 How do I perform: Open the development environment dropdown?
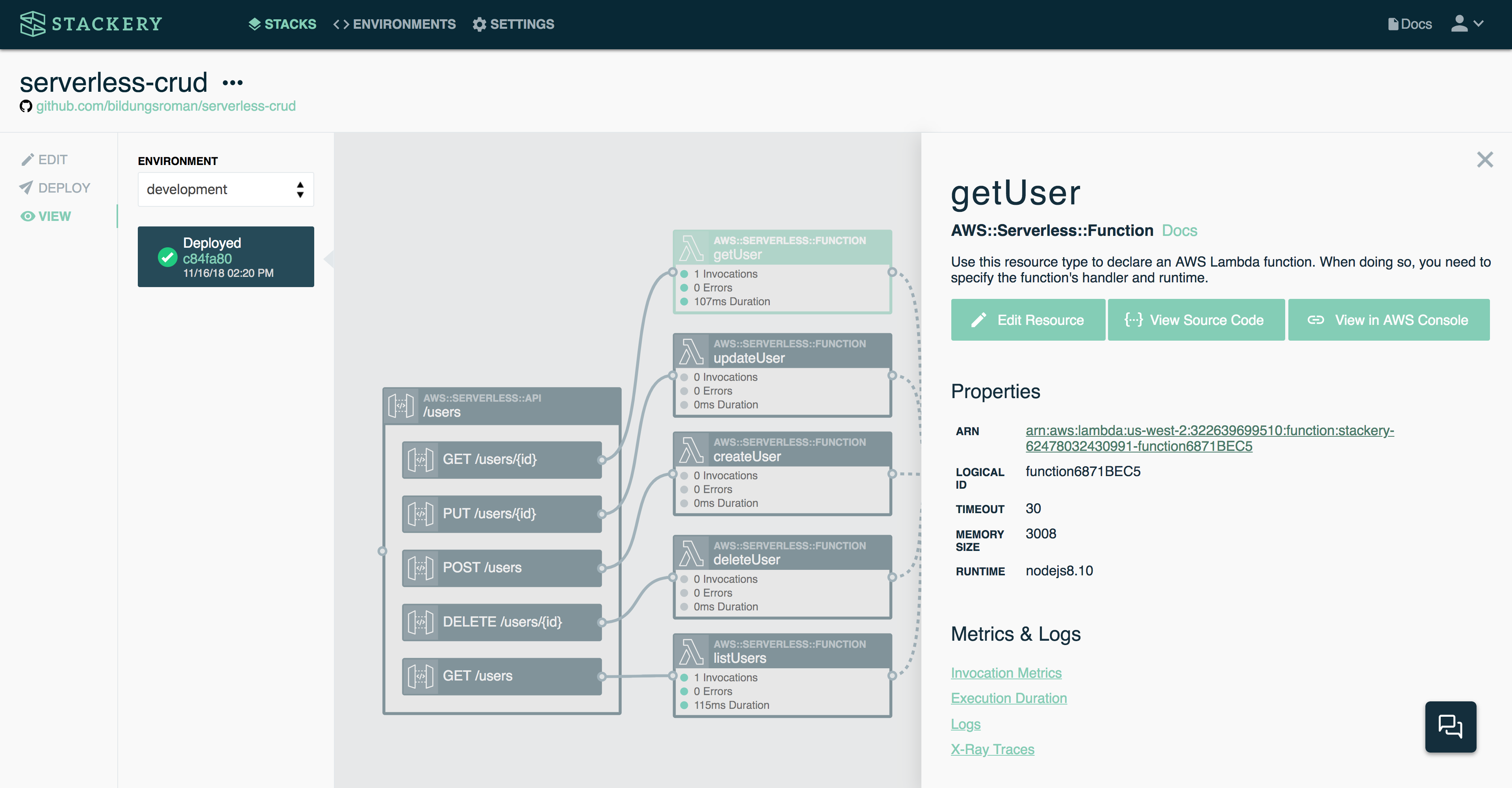pyautogui.click(x=226, y=189)
